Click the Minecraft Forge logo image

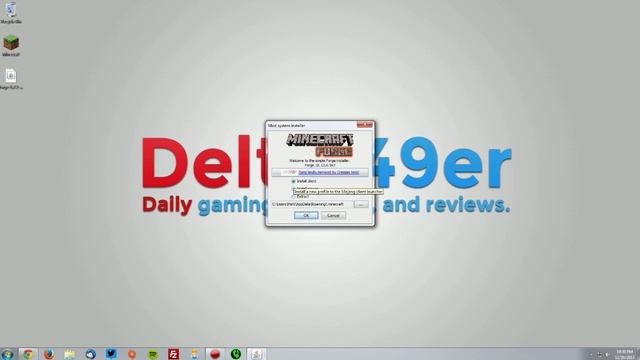320,145
